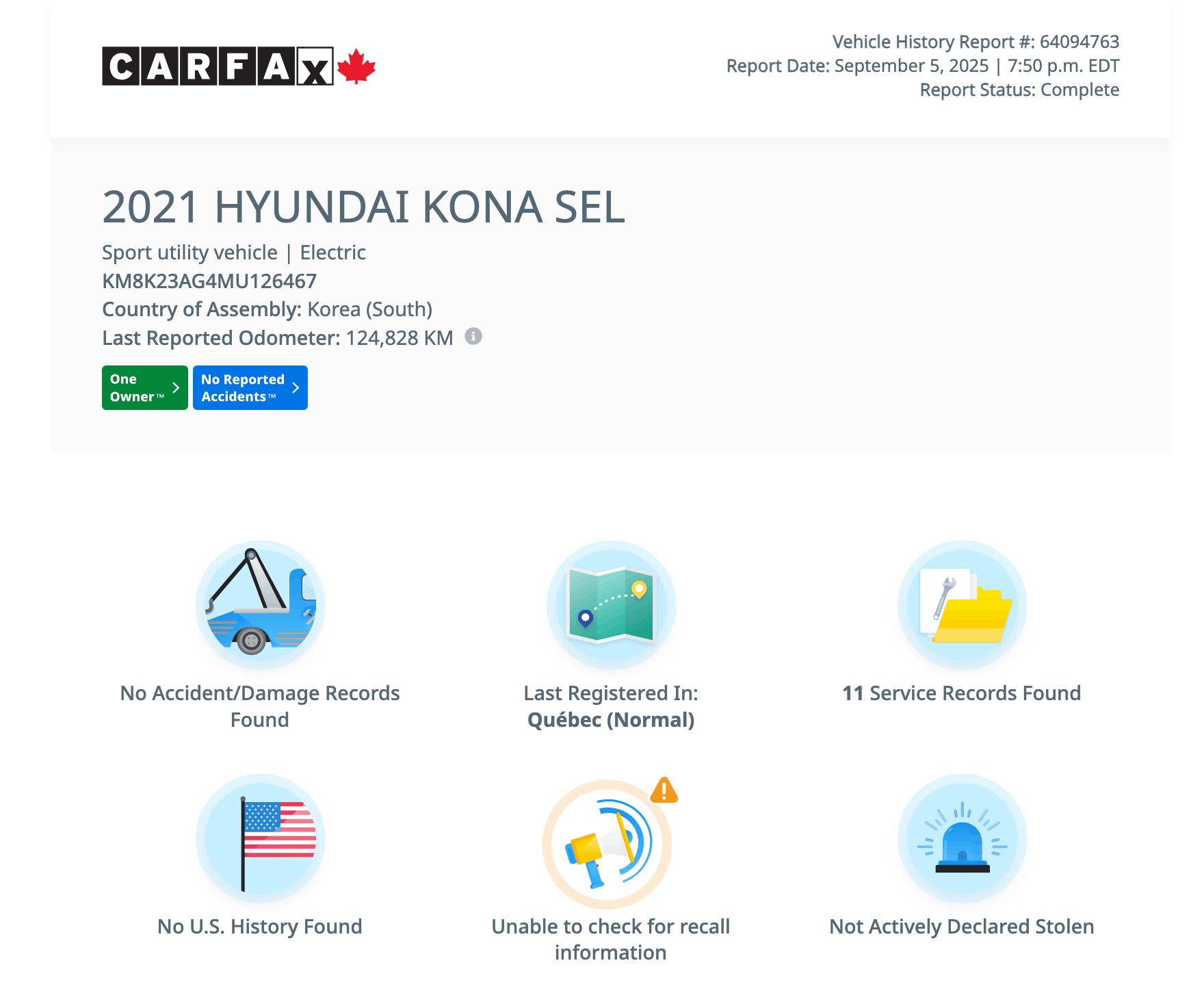Open No U.S. History Found section
This screenshot has width=1204, height=991.
tap(260, 927)
